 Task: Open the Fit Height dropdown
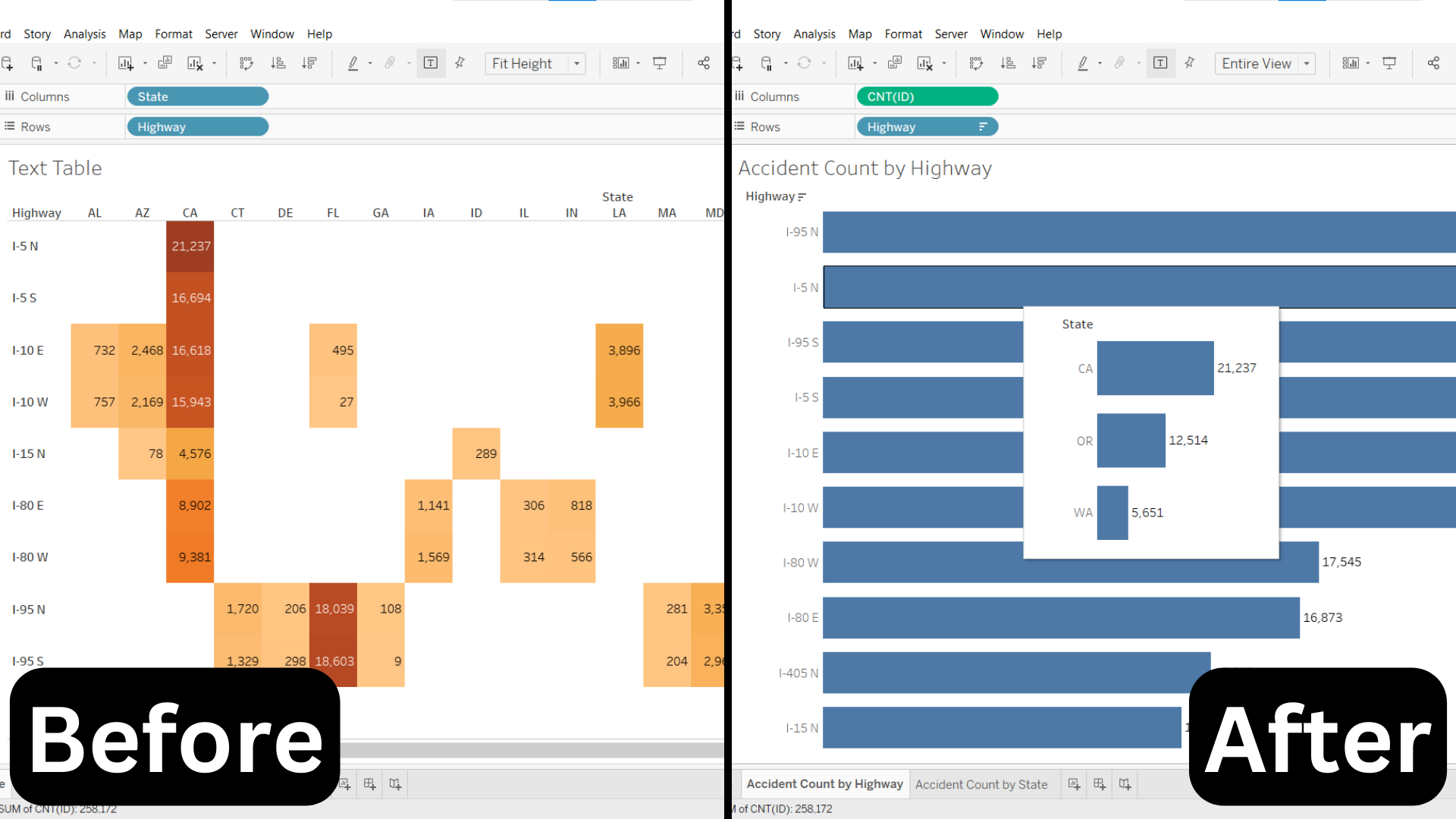point(577,64)
